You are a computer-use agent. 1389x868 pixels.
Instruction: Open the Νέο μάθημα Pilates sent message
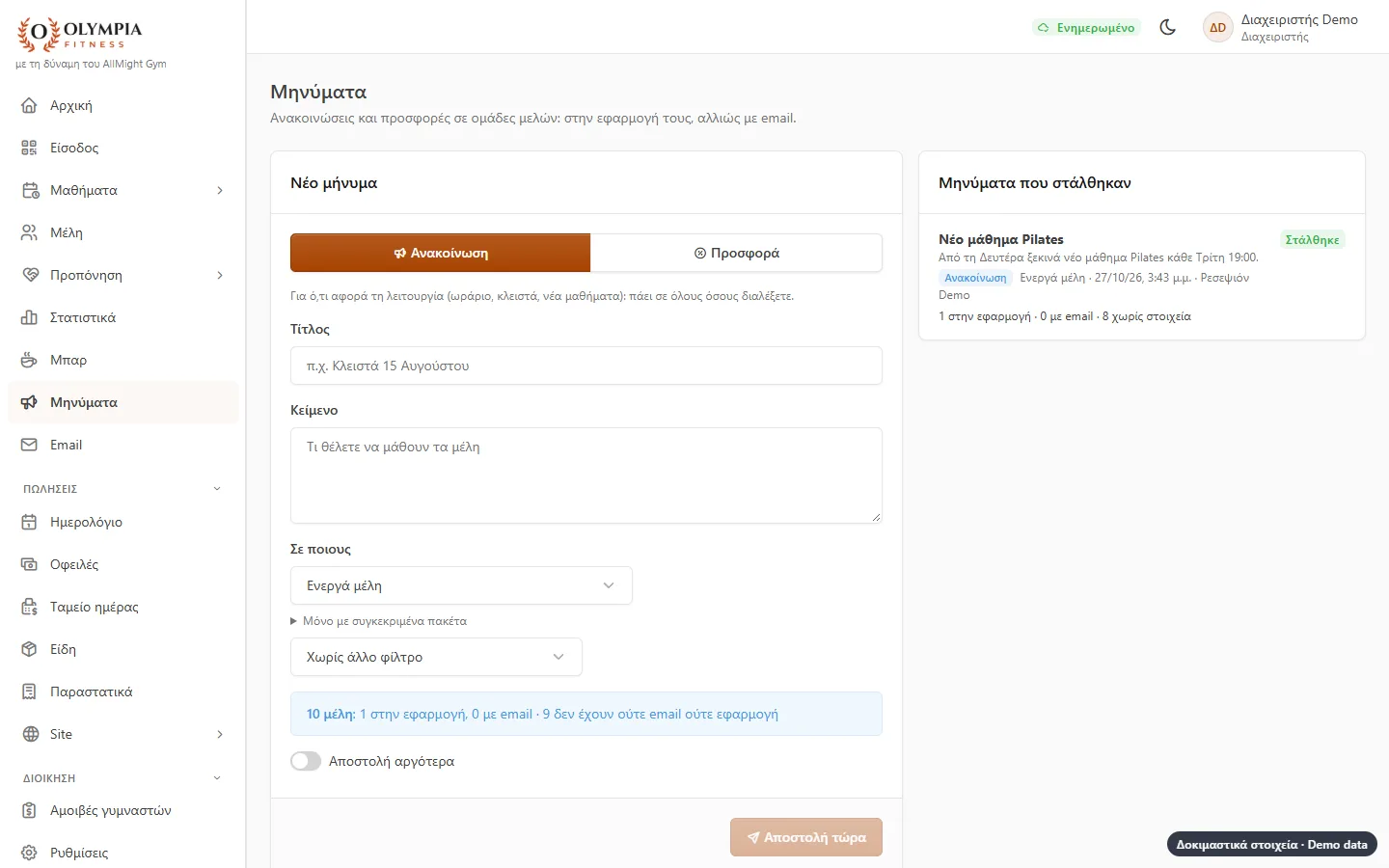point(1142,277)
